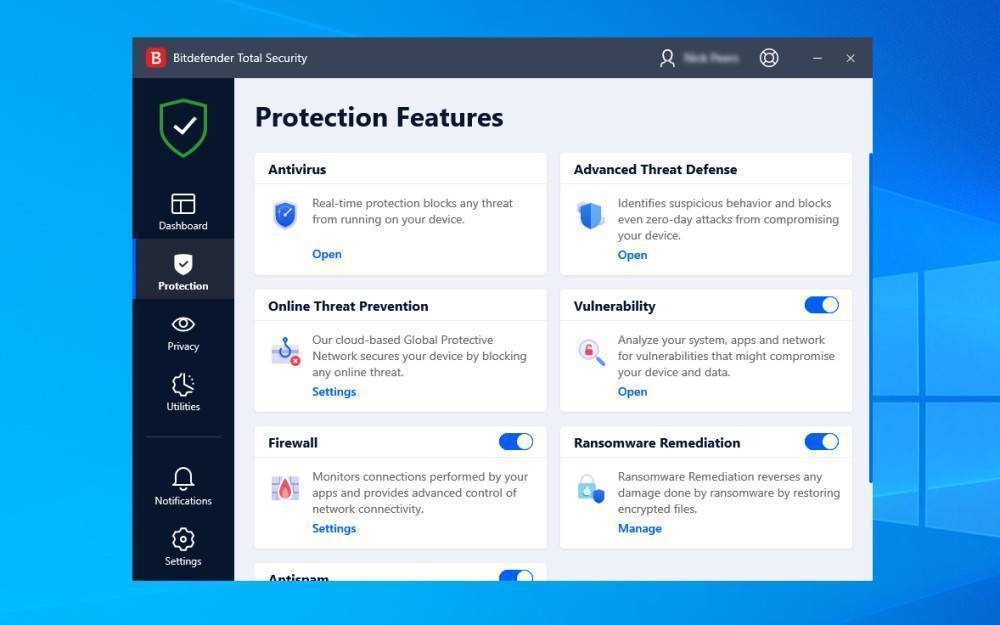Screen dimensions: 1000x625
Task: Select the Protection tab in sidebar
Action: tap(183, 271)
